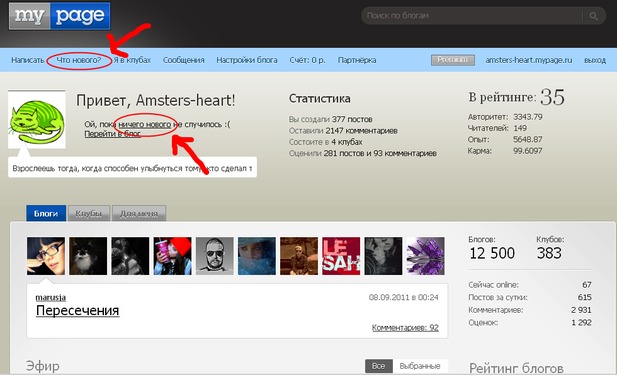Click the sepia seated man thumbnail
Screen dimensions: 617x375
[x=299, y=256]
